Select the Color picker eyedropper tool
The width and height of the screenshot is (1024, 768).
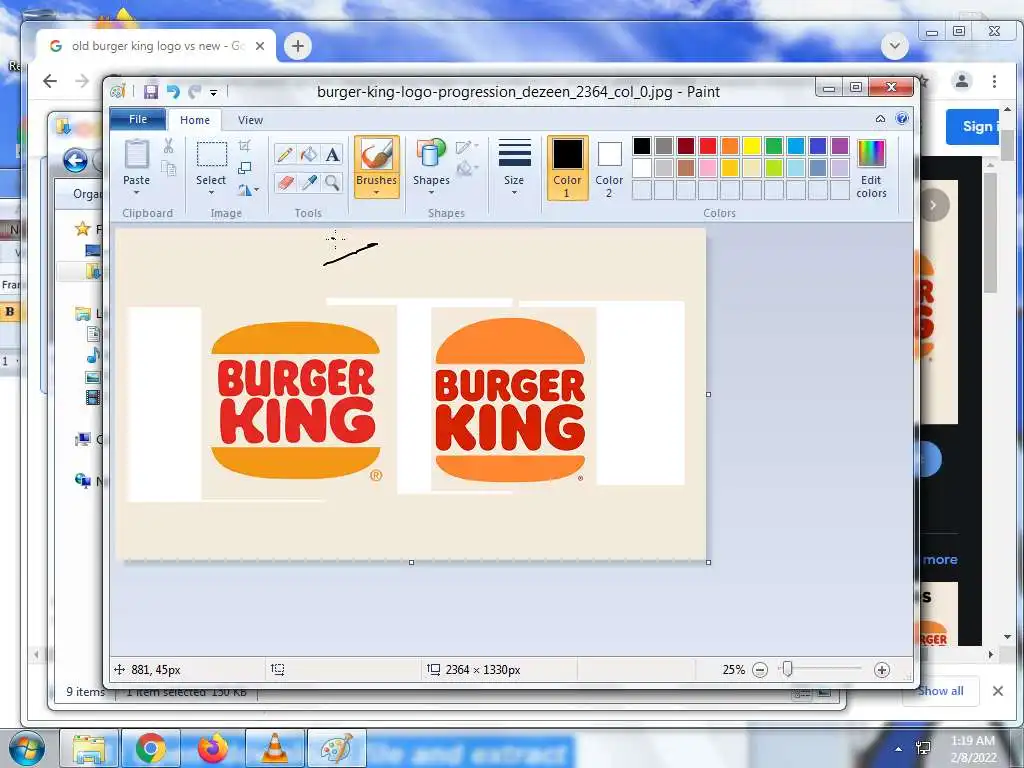(x=308, y=182)
